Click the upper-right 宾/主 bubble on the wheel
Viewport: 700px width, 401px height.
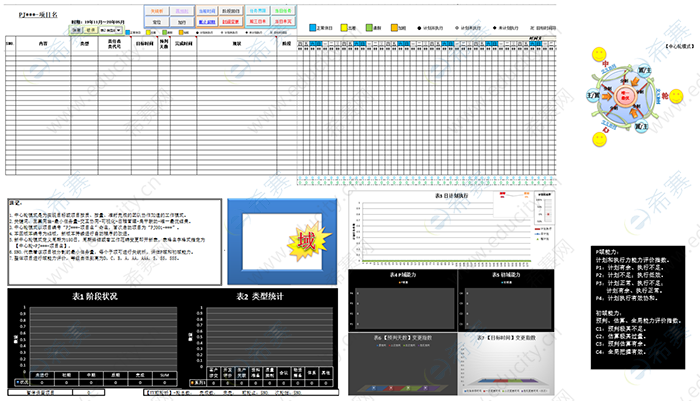[644, 71]
